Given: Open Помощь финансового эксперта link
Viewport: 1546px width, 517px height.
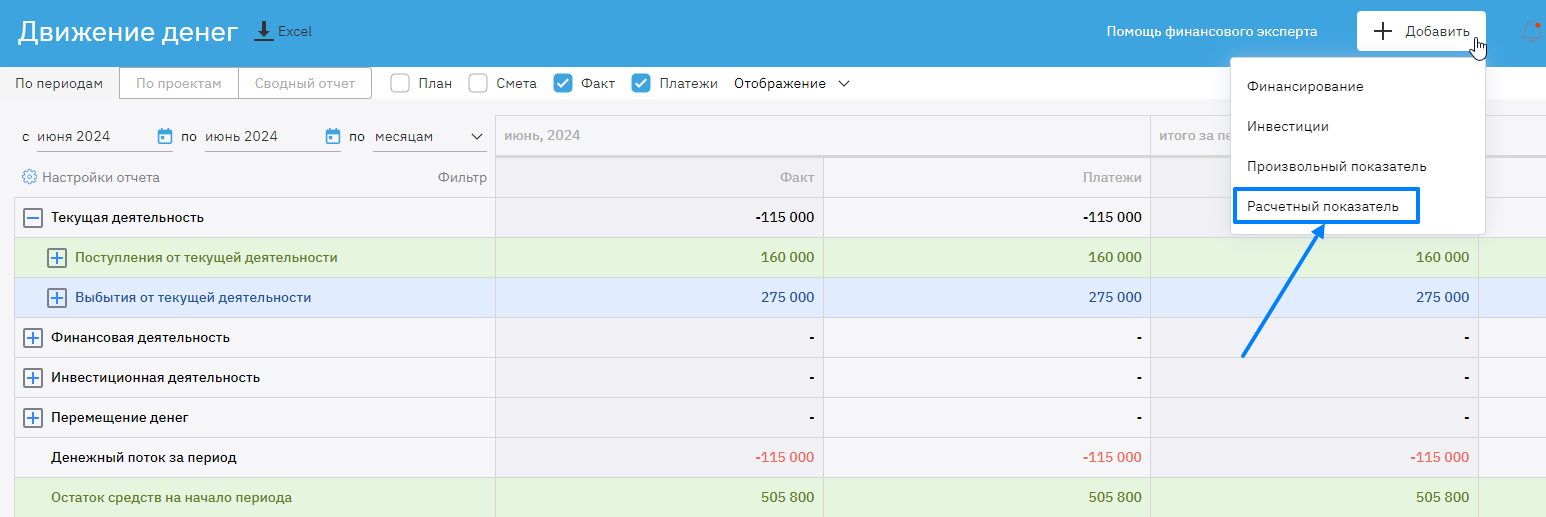Looking at the screenshot, I should (x=1211, y=31).
